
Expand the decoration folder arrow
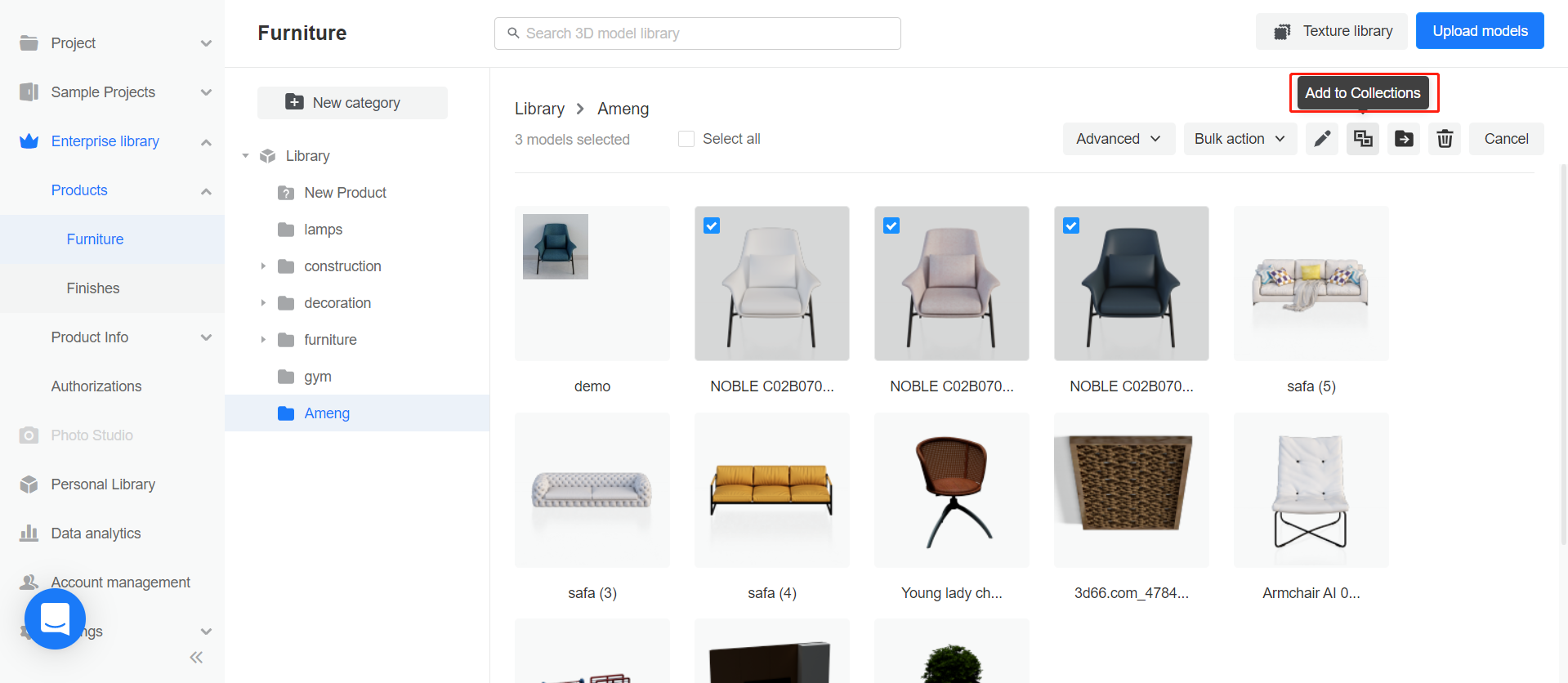[263, 303]
